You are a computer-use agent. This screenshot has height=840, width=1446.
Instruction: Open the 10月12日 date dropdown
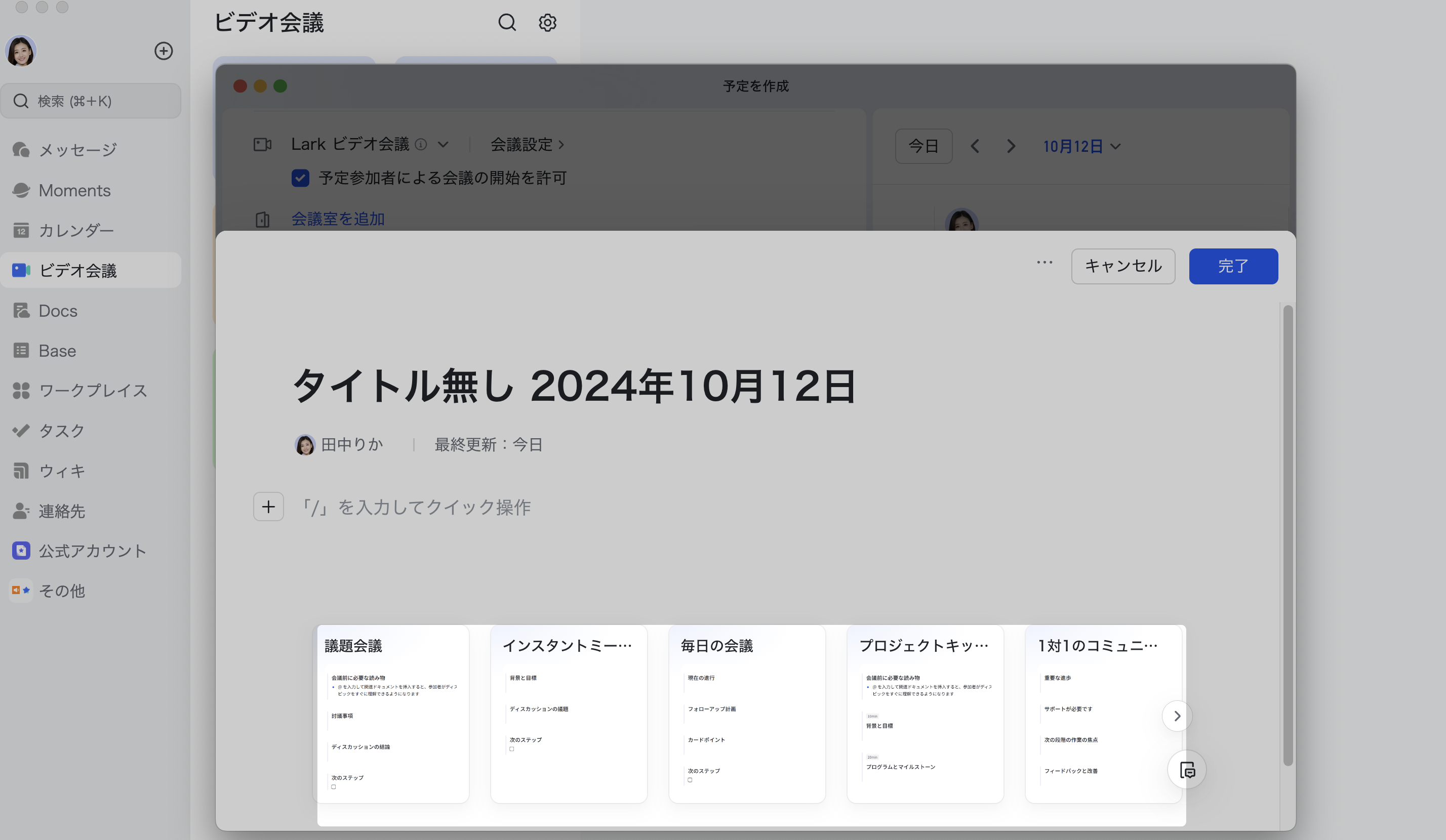(x=1081, y=146)
